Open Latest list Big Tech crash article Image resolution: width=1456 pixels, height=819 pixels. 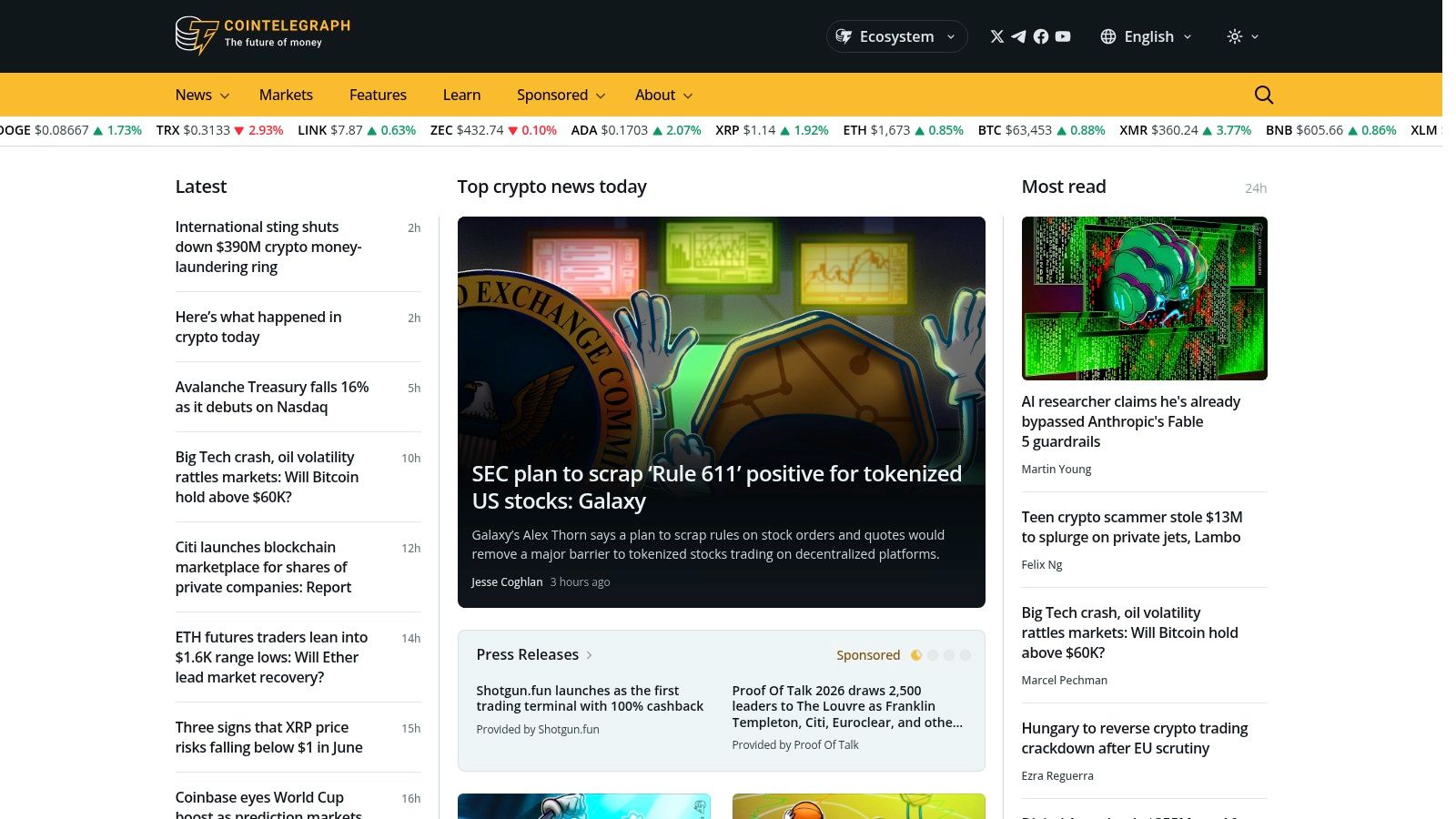tap(267, 477)
